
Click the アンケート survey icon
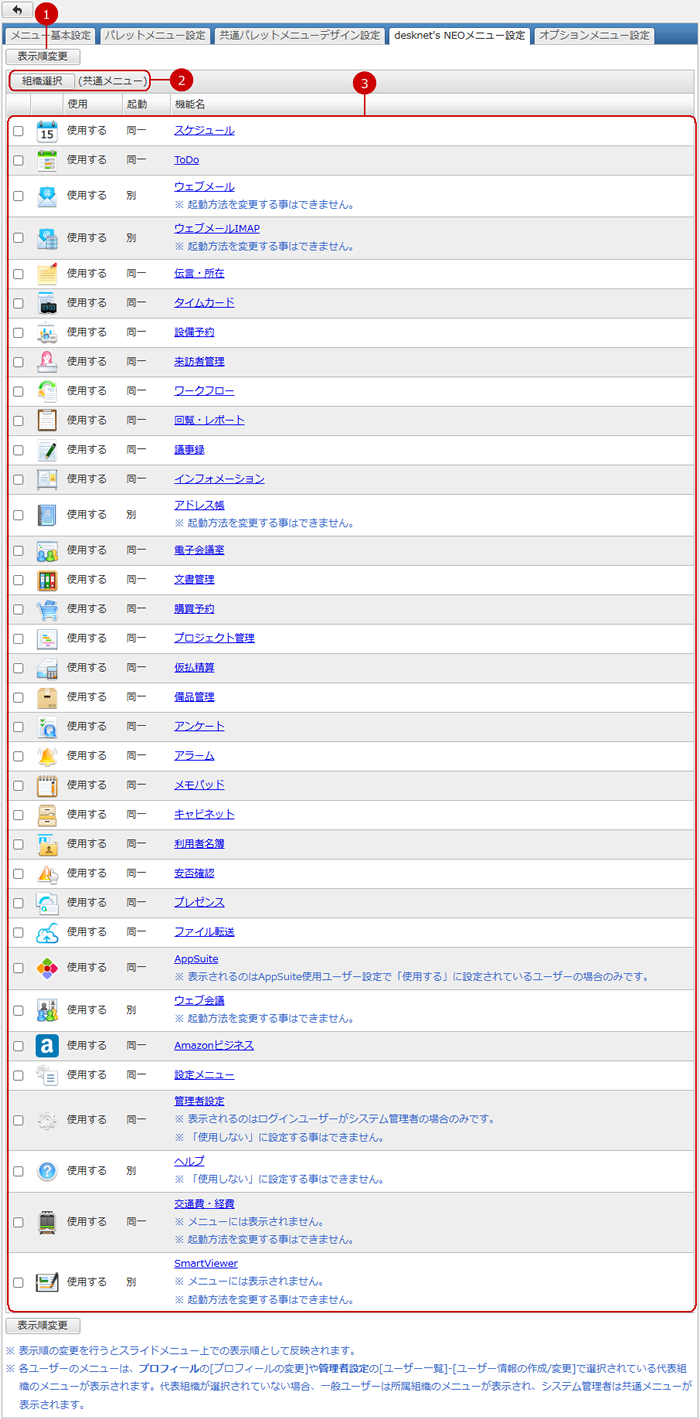[x=46, y=726]
